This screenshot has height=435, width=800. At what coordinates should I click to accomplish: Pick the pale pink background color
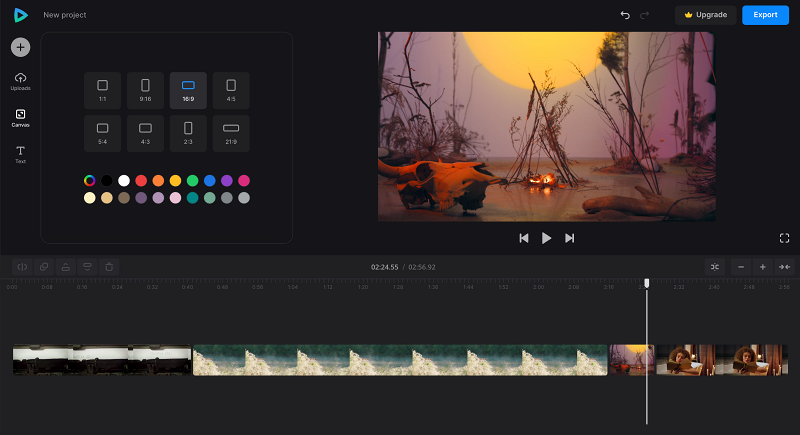(x=176, y=198)
